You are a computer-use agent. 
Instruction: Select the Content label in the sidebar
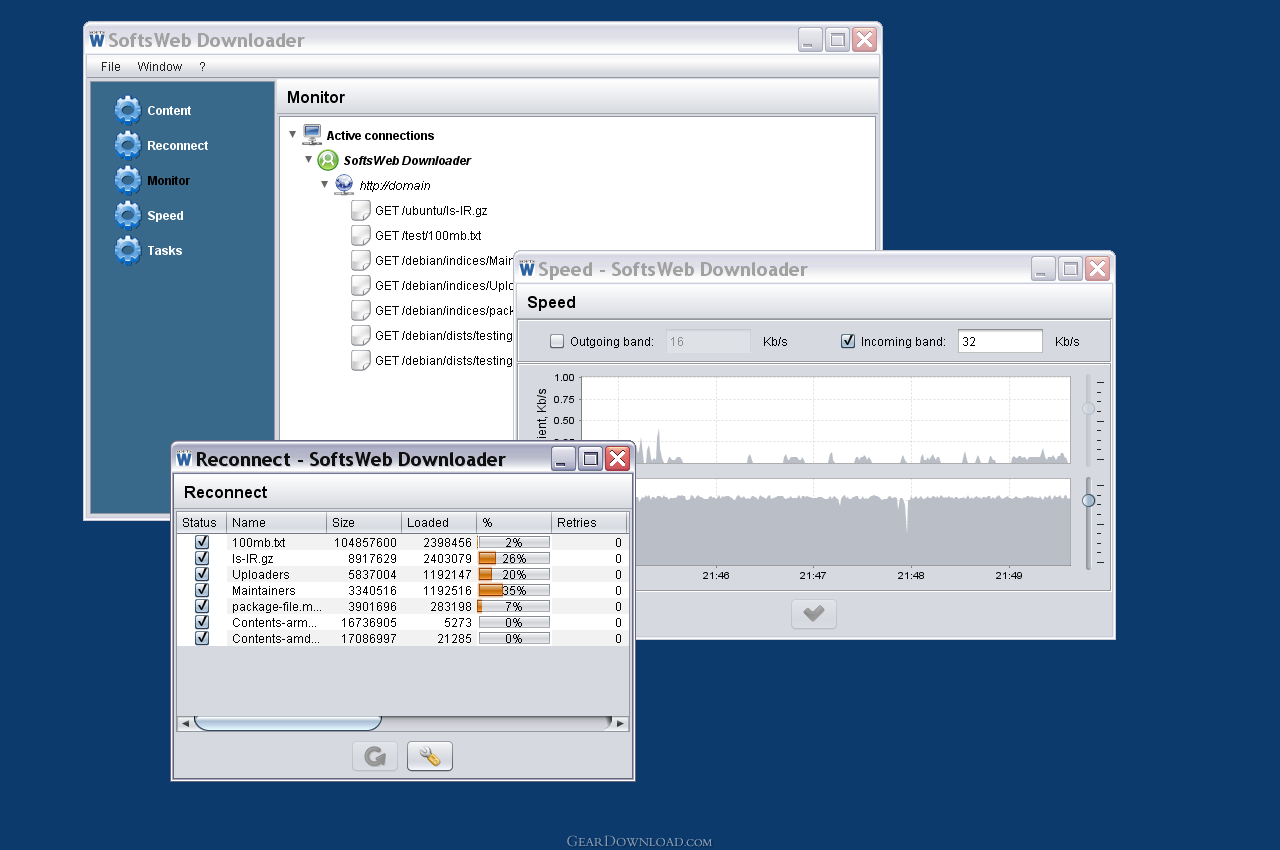click(169, 111)
